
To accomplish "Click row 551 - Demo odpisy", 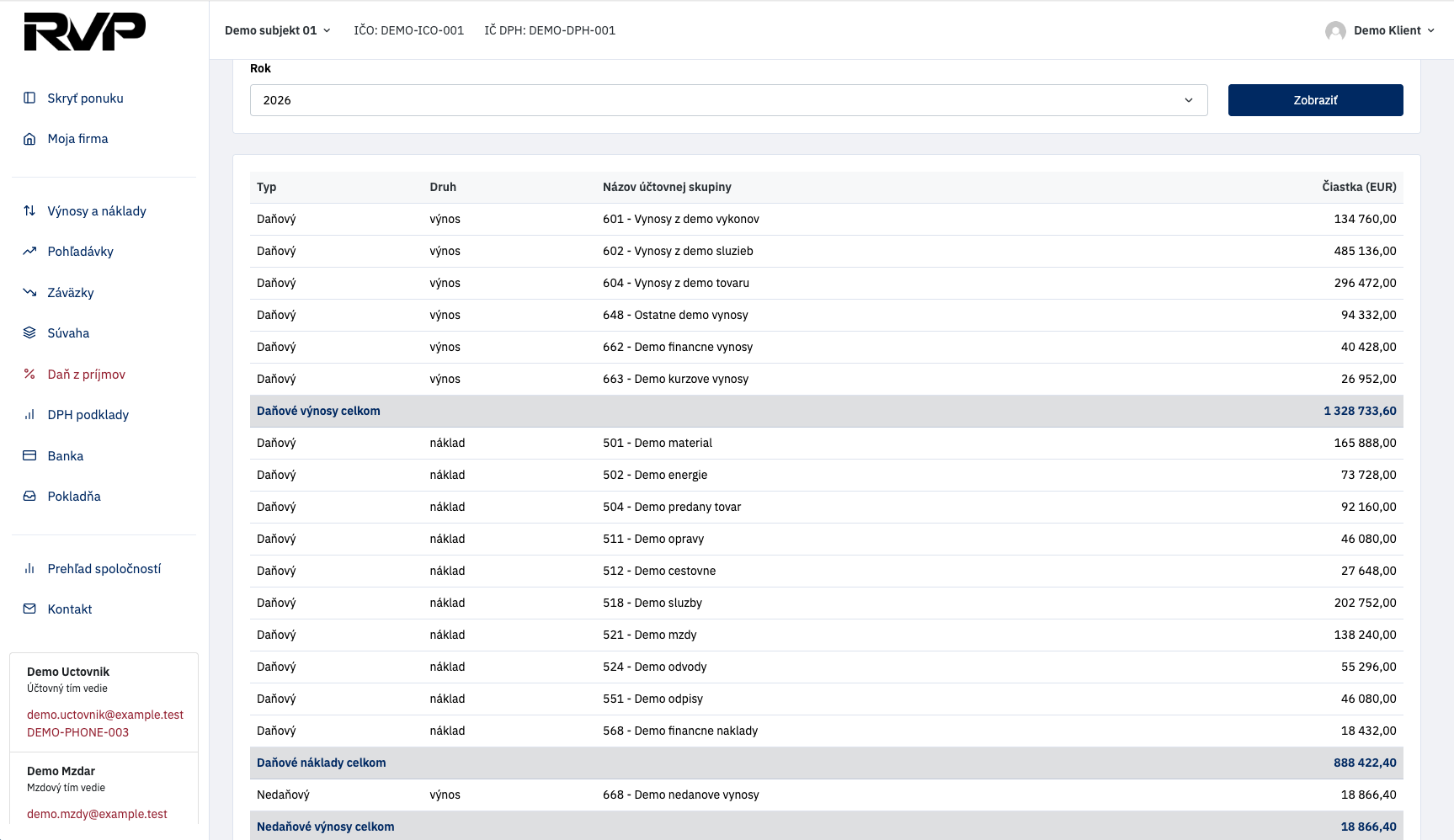I will coord(827,699).
